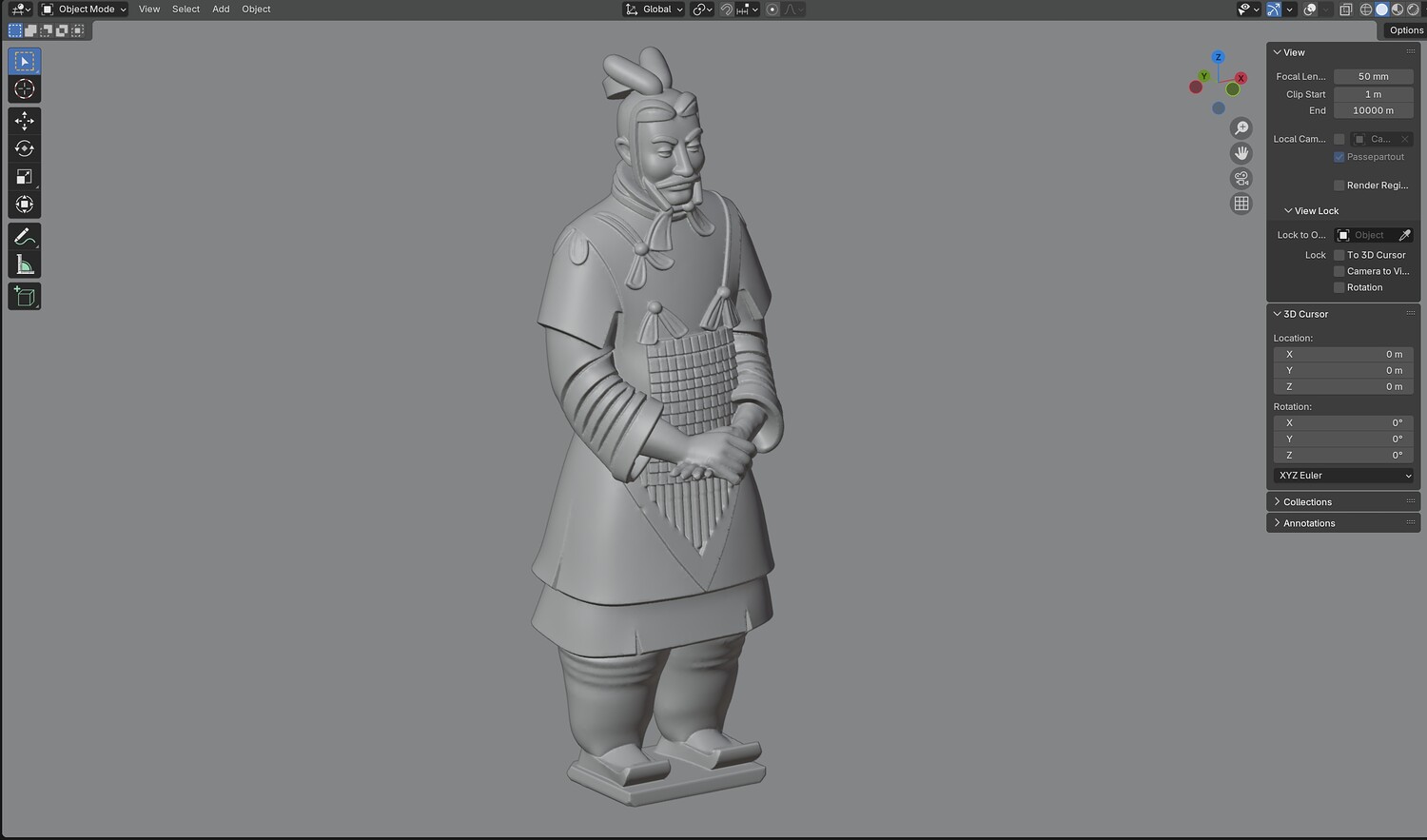Select the Add Cube tool

click(25, 297)
